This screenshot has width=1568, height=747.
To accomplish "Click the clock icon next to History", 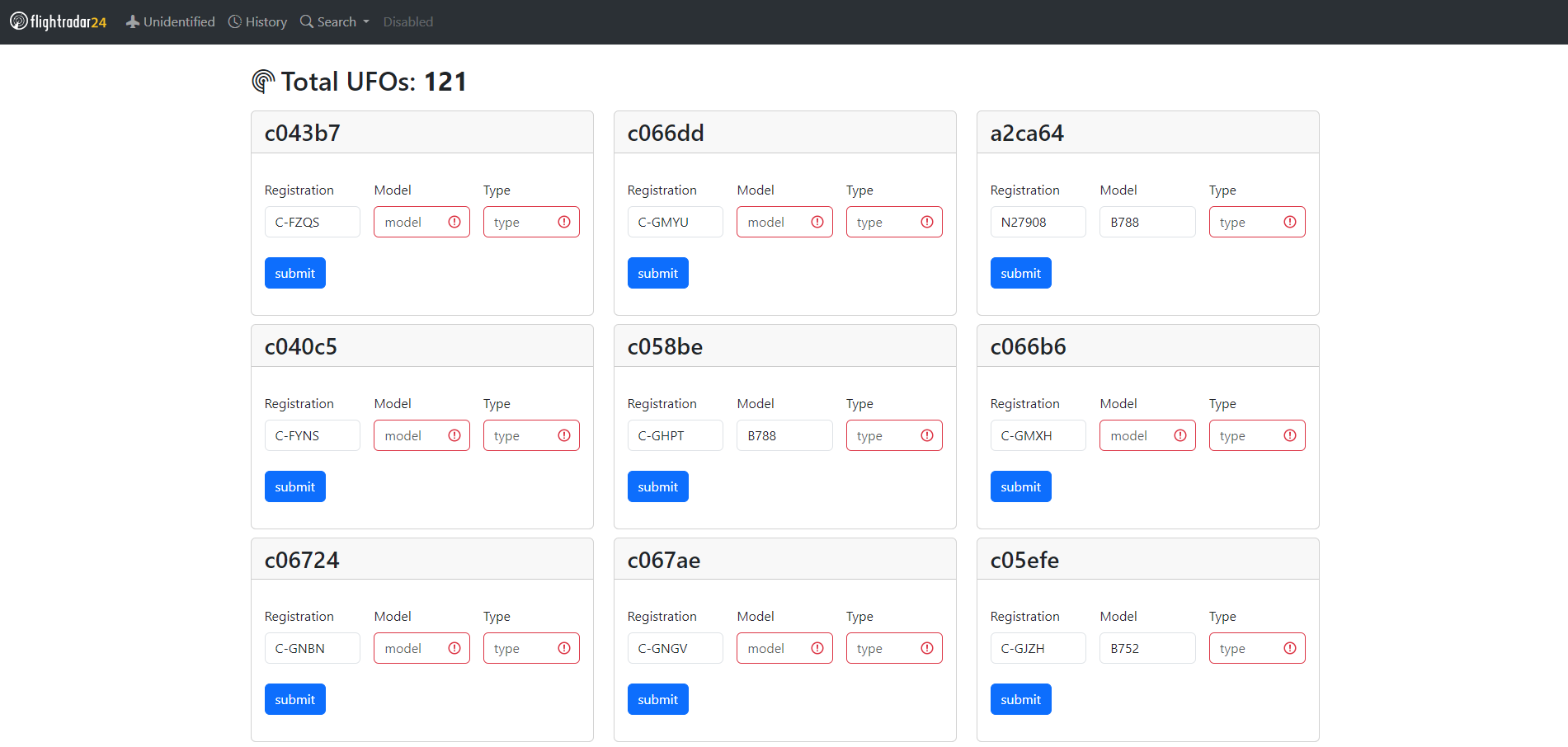I will [235, 21].
